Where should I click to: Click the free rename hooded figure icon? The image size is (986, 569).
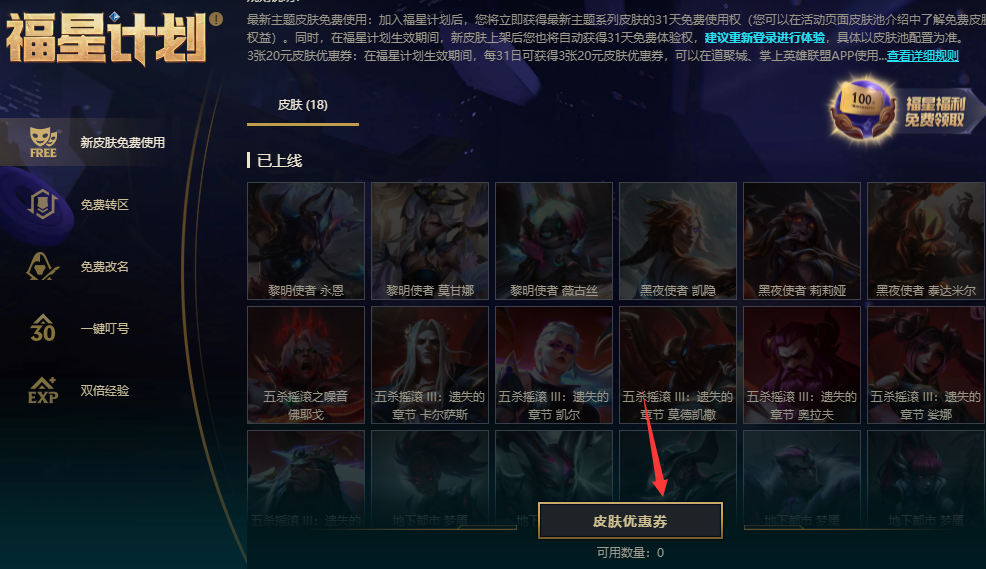[42, 266]
